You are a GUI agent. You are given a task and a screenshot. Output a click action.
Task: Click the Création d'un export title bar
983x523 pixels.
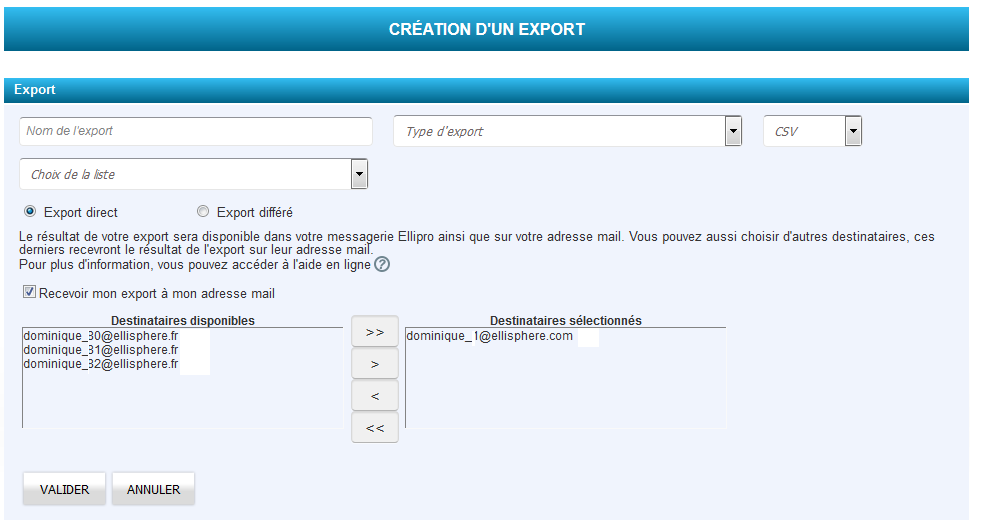[486, 29]
